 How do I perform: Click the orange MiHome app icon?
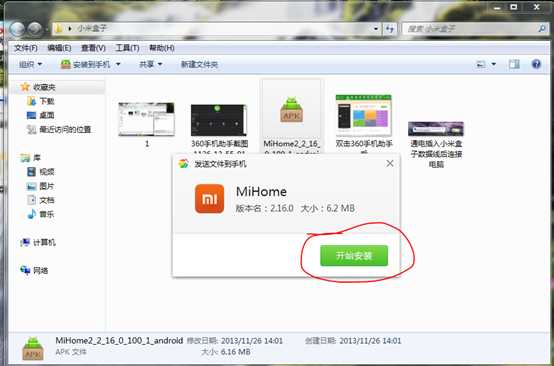(210, 199)
